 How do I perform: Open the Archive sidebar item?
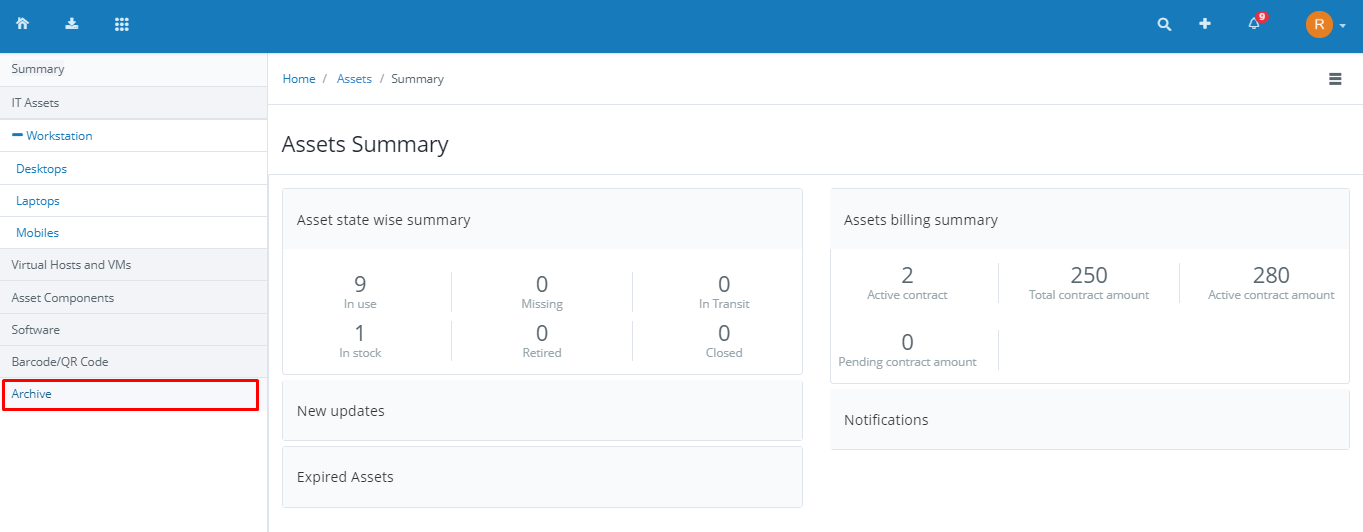click(x=130, y=394)
